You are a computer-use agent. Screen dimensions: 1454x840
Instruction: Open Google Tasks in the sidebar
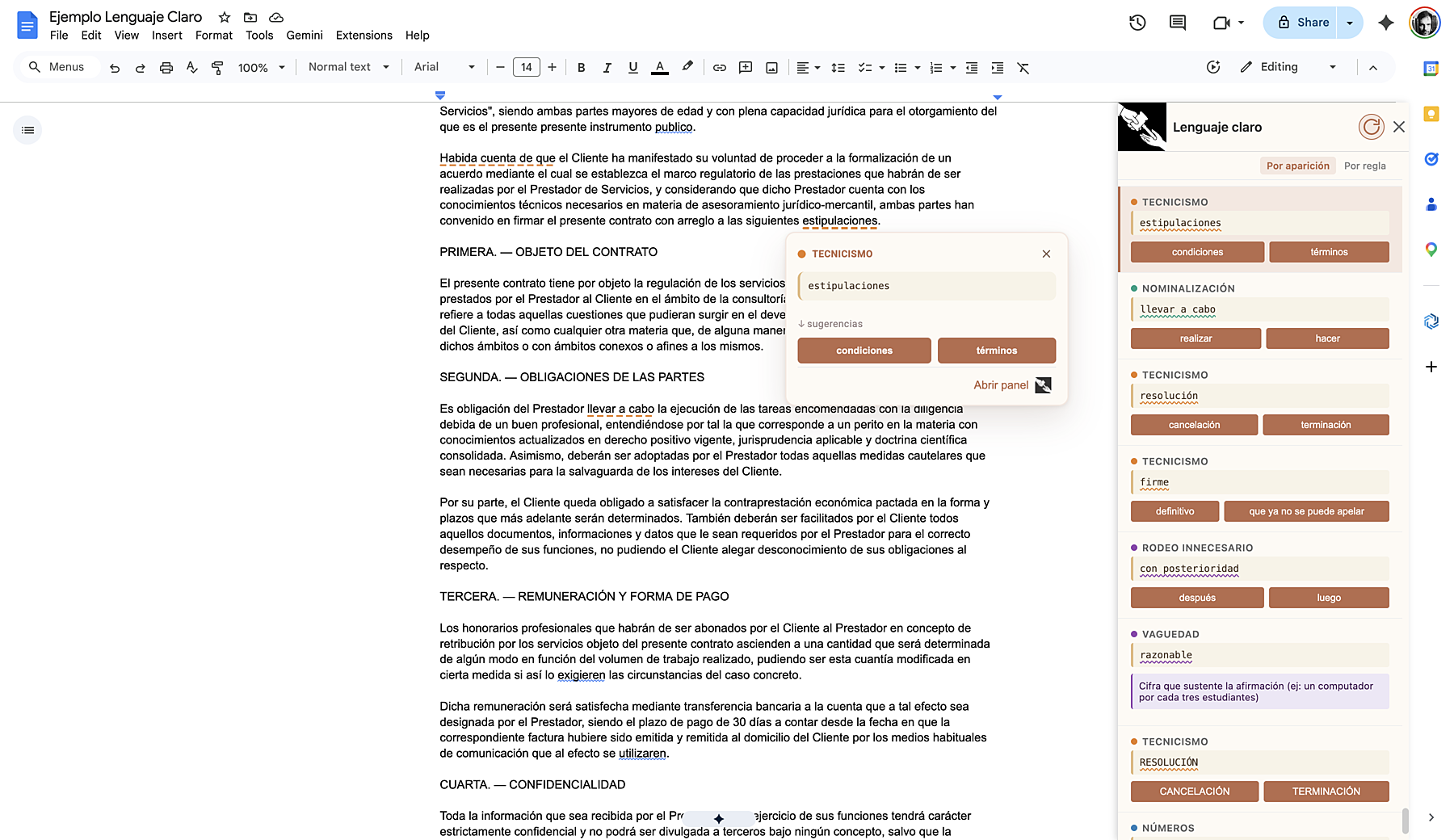tap(1431, 159)
